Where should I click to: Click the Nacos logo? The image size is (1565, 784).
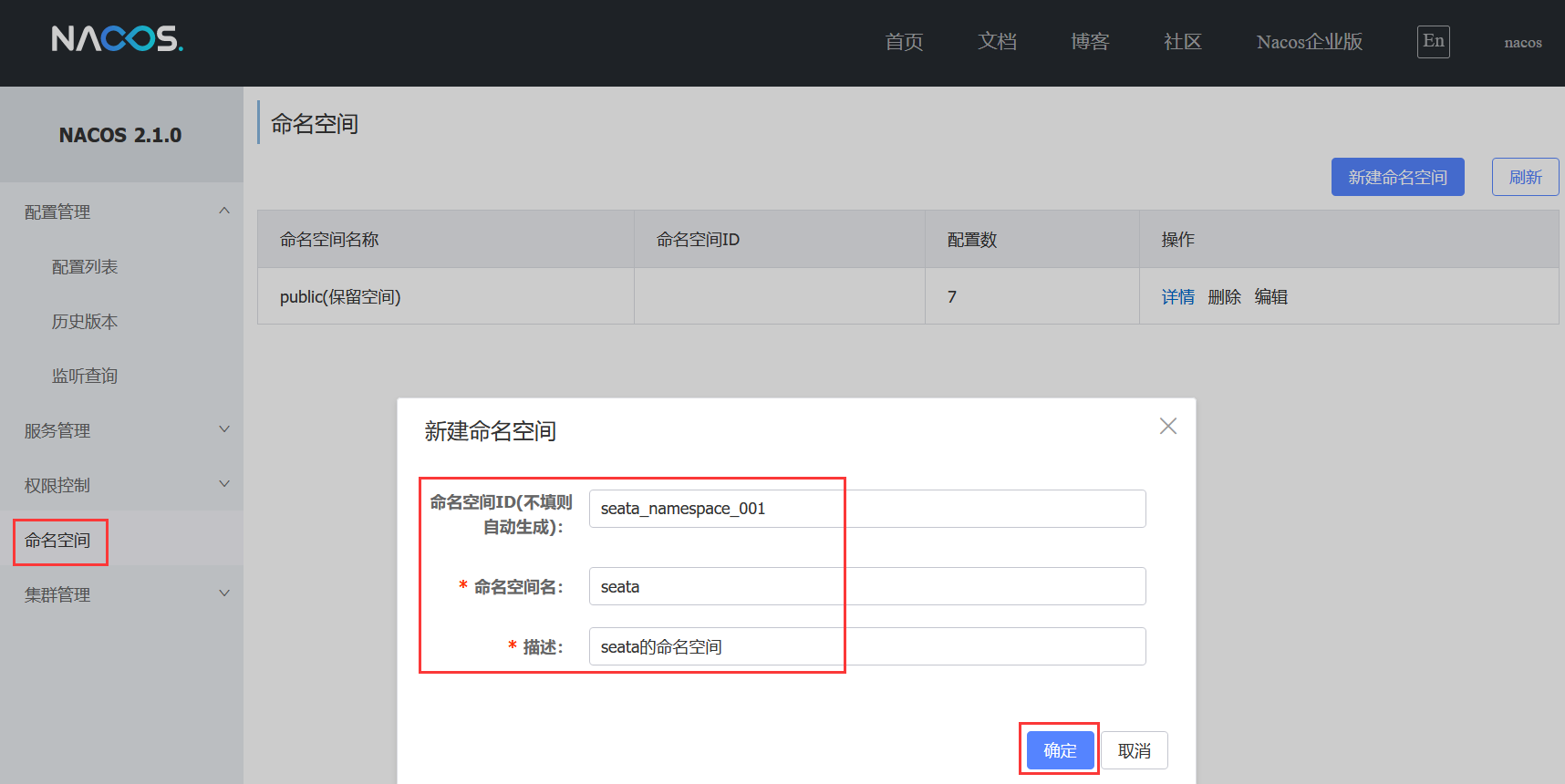click(x=117, y=38)
